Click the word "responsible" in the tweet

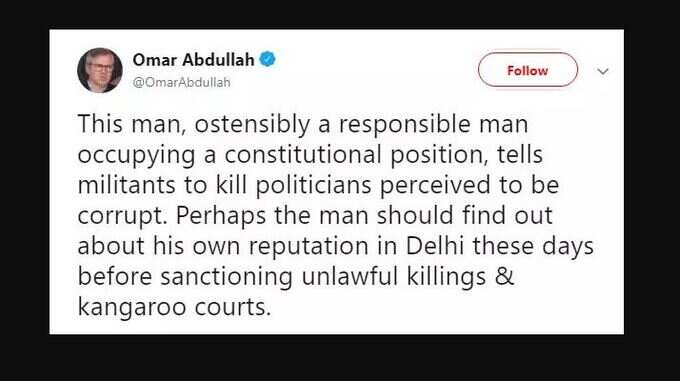coord(404,125)
